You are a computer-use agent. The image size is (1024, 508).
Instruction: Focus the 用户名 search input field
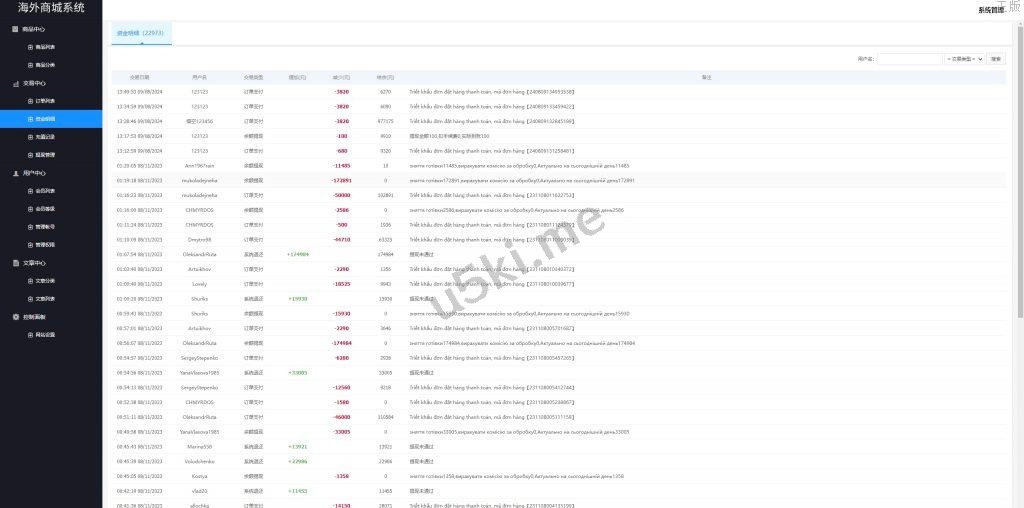pyautogui.click(x=909, y=59)
